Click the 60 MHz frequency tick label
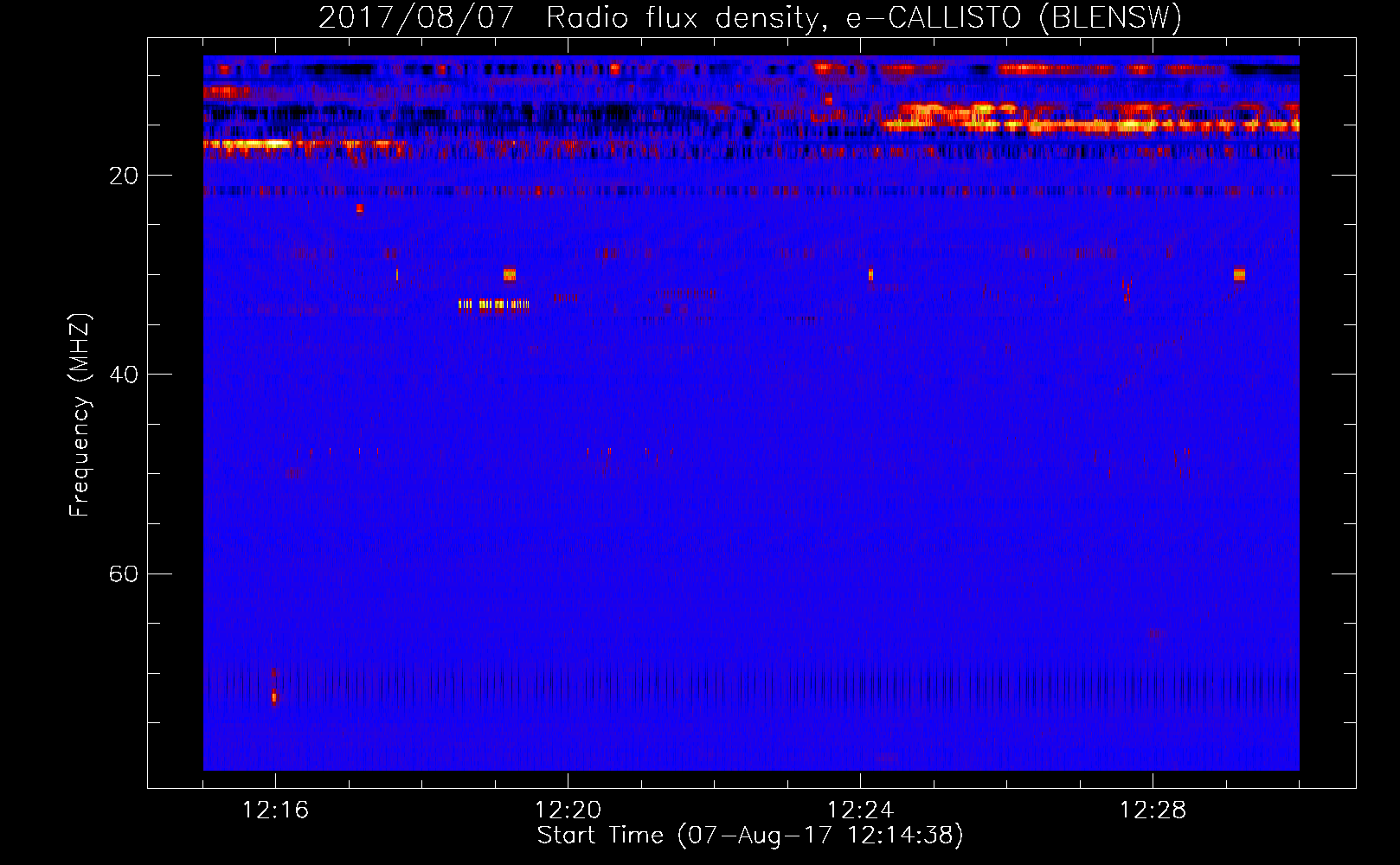Image resolution: width=1400 pixels, height=865 pixels. click(123, 574)
